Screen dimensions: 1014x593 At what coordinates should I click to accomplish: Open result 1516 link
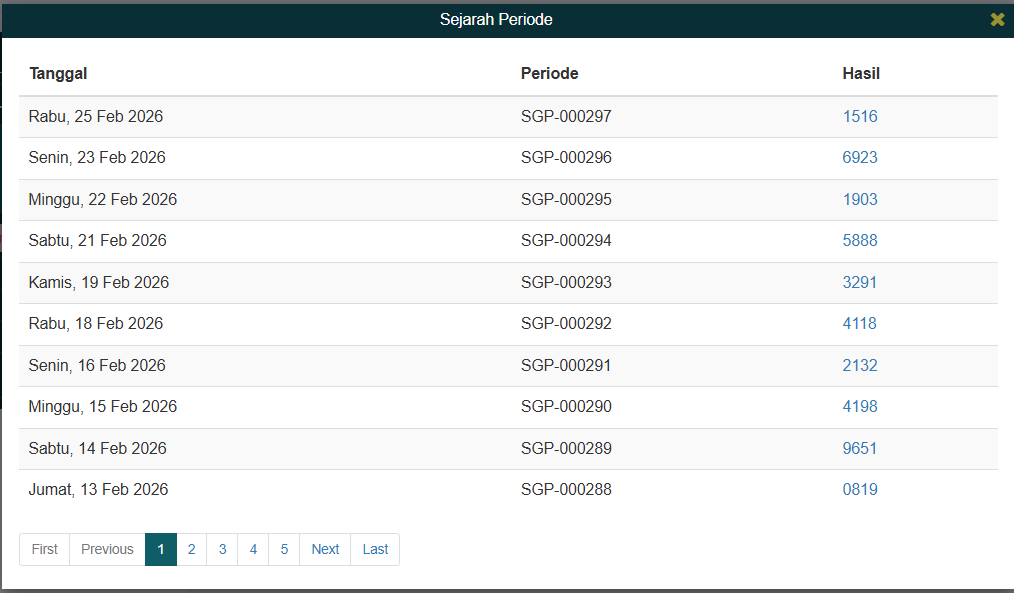pyautogui.click(x=860, y=116)
